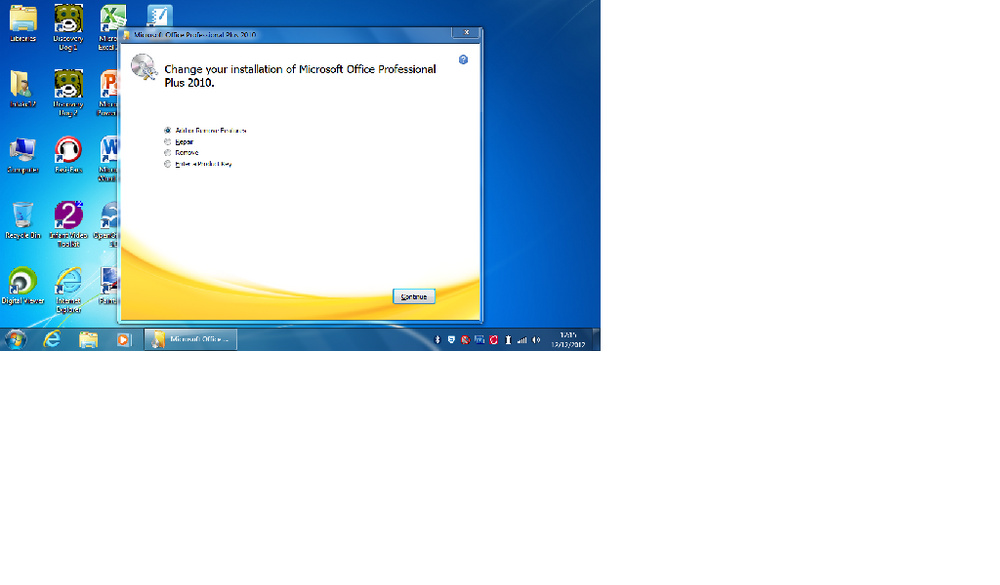This screenshot has width=1000, height=585.
Task: Open Discovery Dog 1 desktop shortcut
Action: tap(68, 27)
